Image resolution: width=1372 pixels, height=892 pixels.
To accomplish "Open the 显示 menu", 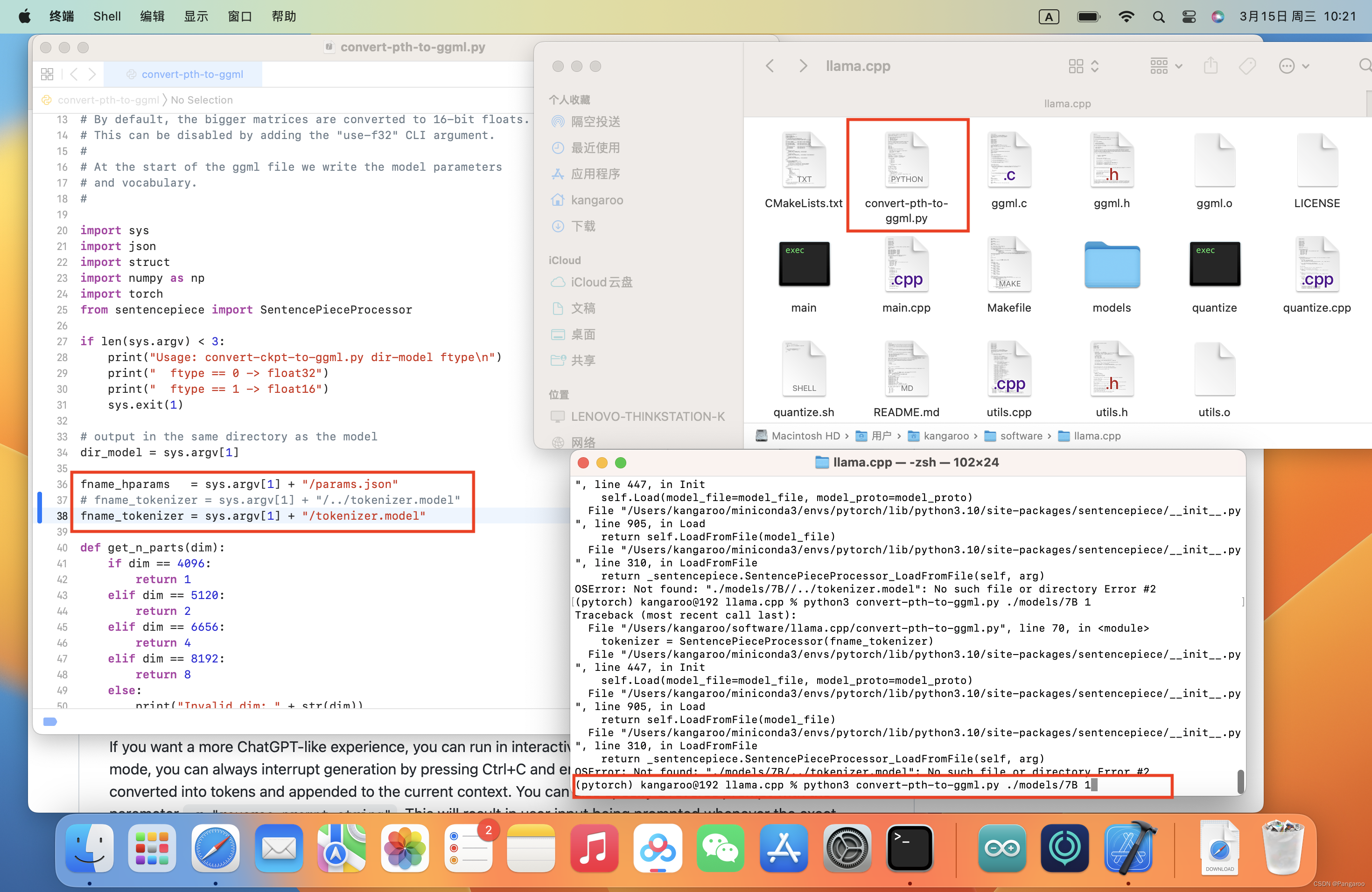I will click(x=196, y=16).
